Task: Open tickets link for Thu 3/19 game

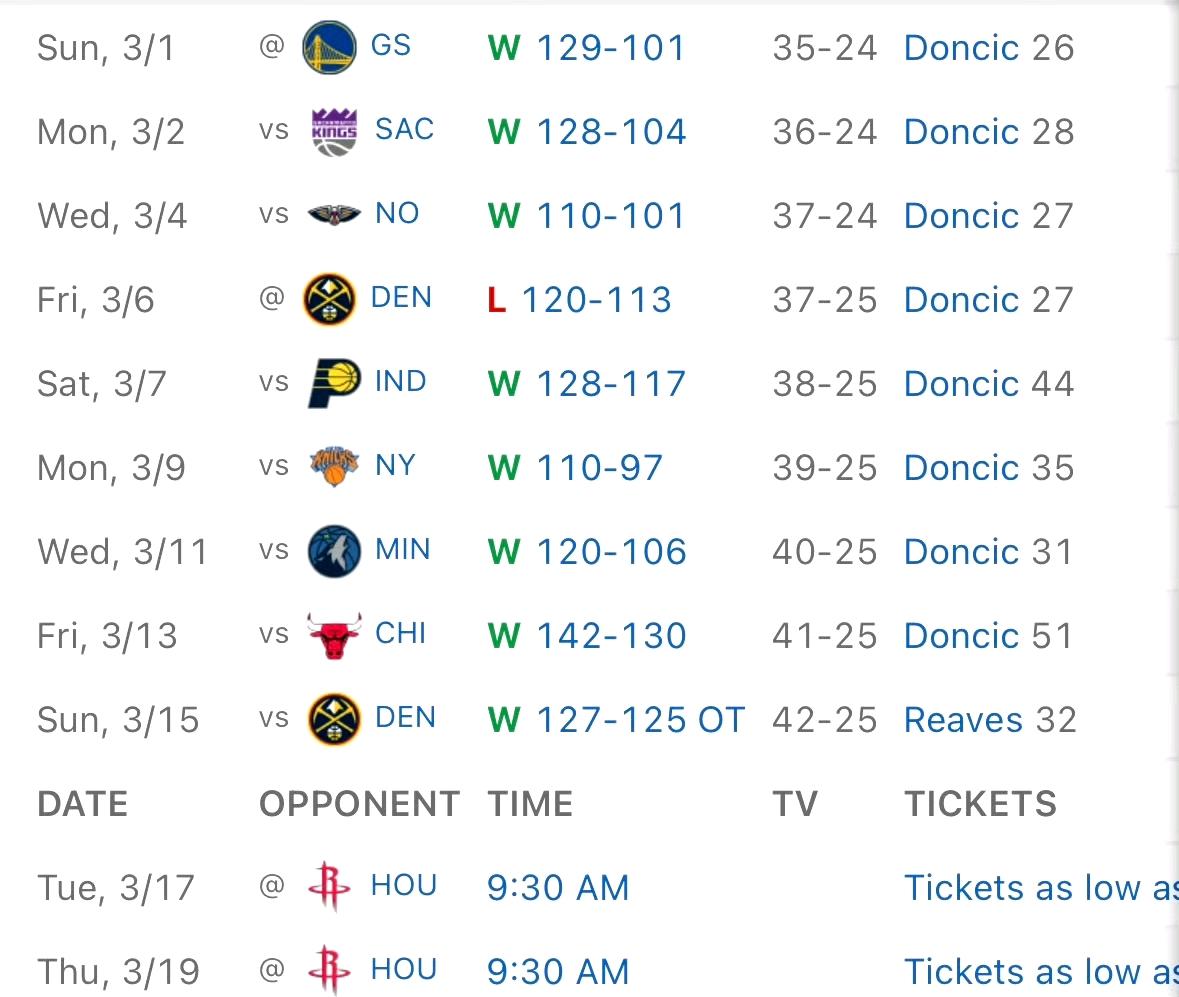Action: pos(1041,971)
